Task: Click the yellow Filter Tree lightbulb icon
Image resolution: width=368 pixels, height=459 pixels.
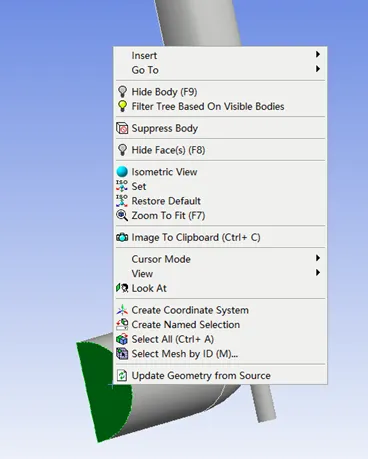Action: tap(122, 106)
